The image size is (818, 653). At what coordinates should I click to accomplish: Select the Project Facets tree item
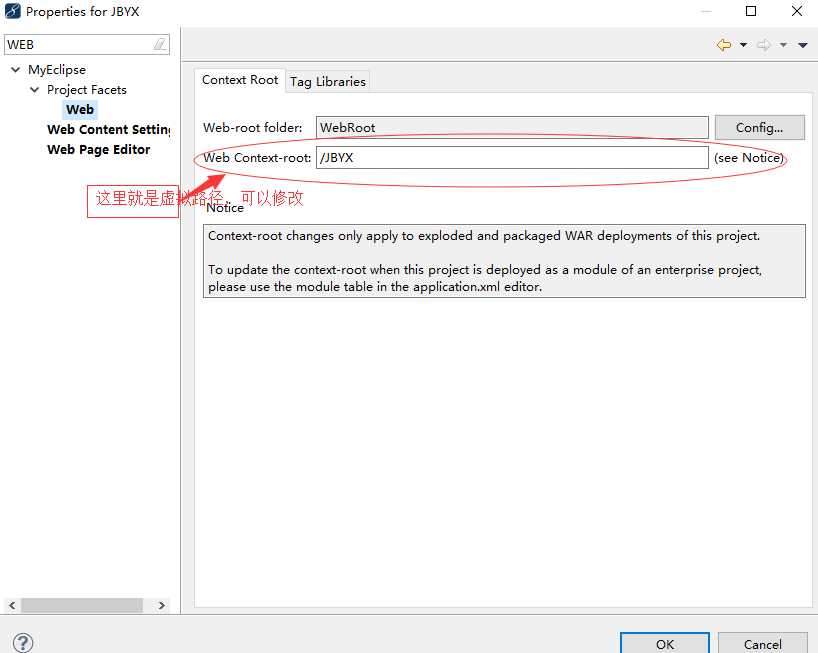(x=87, y=90)
